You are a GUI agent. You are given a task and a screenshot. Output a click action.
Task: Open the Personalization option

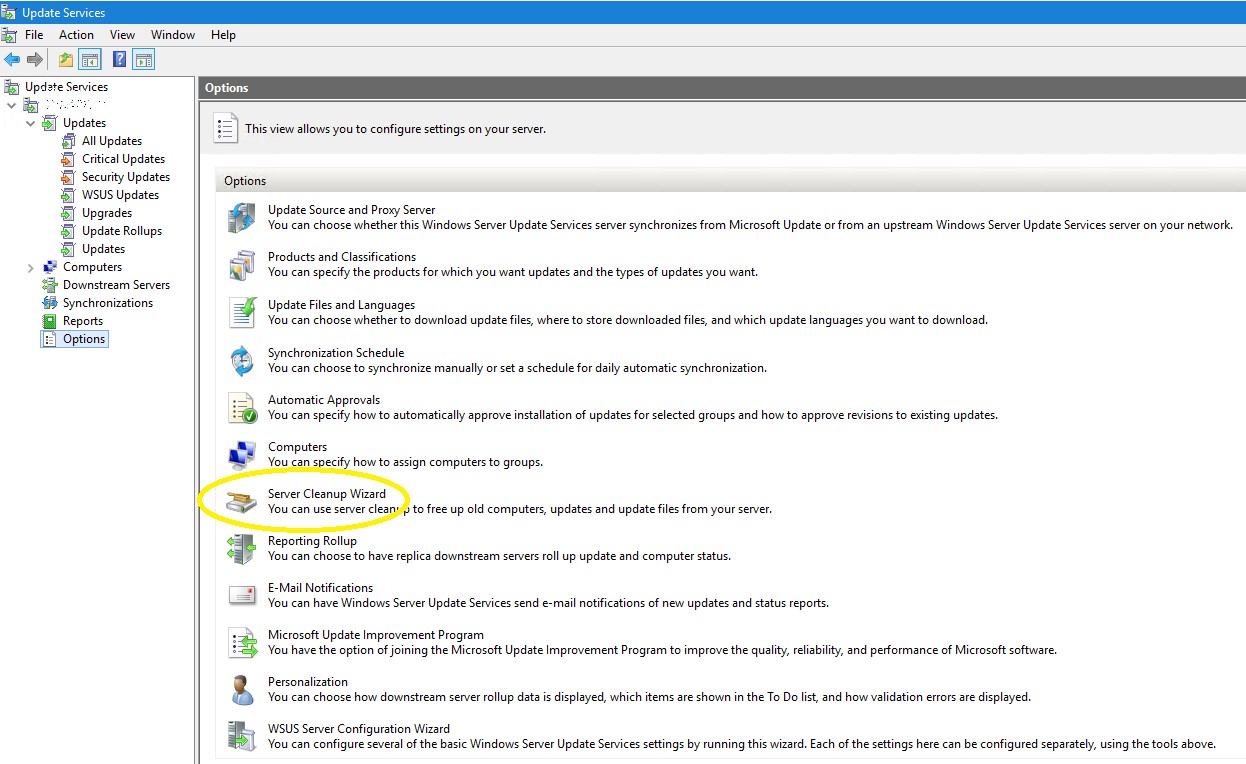click(x=308, y=682)
